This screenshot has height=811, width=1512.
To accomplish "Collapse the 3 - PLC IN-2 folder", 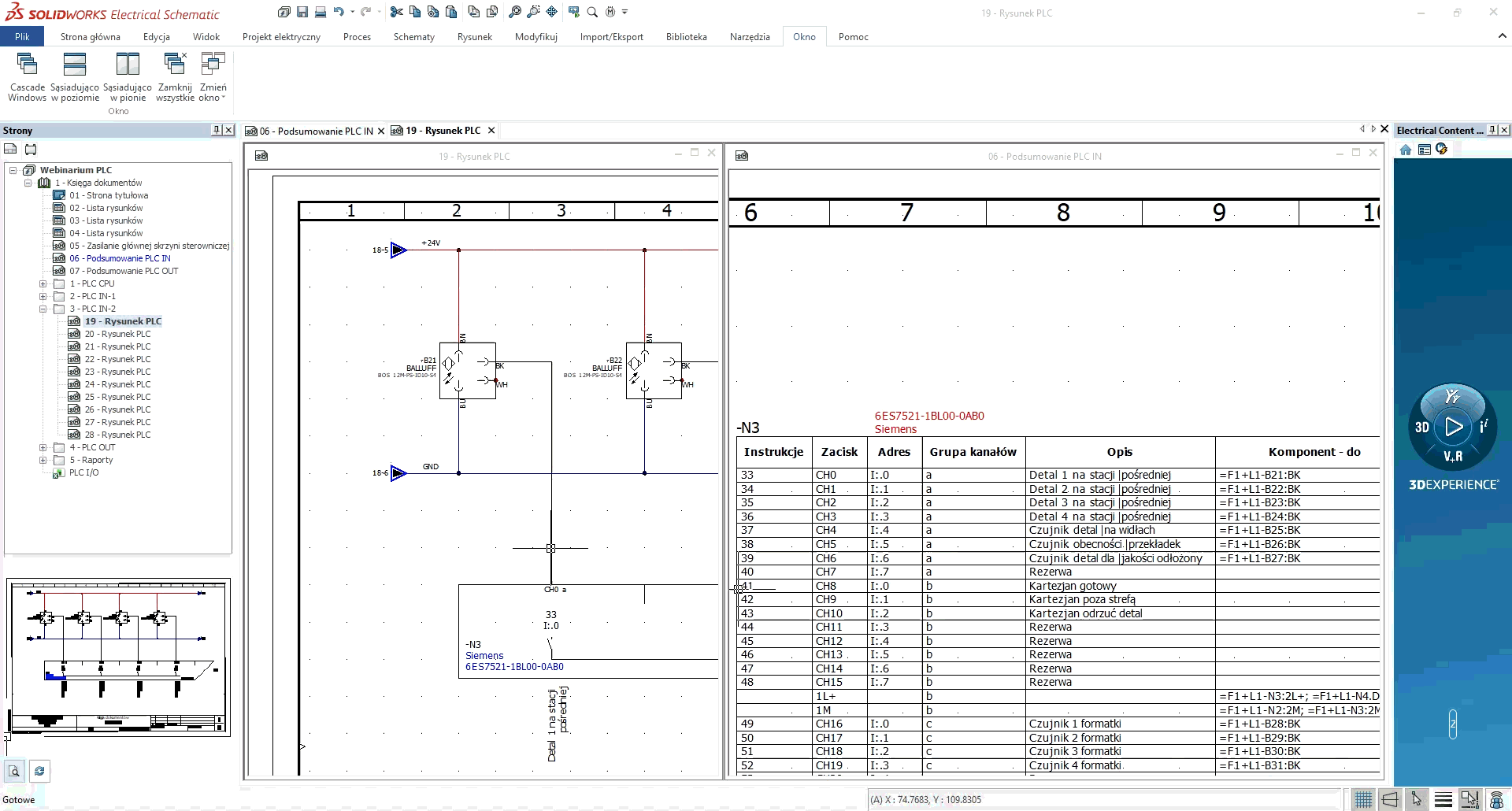I will pyautogui.click(x=43, y=309).
